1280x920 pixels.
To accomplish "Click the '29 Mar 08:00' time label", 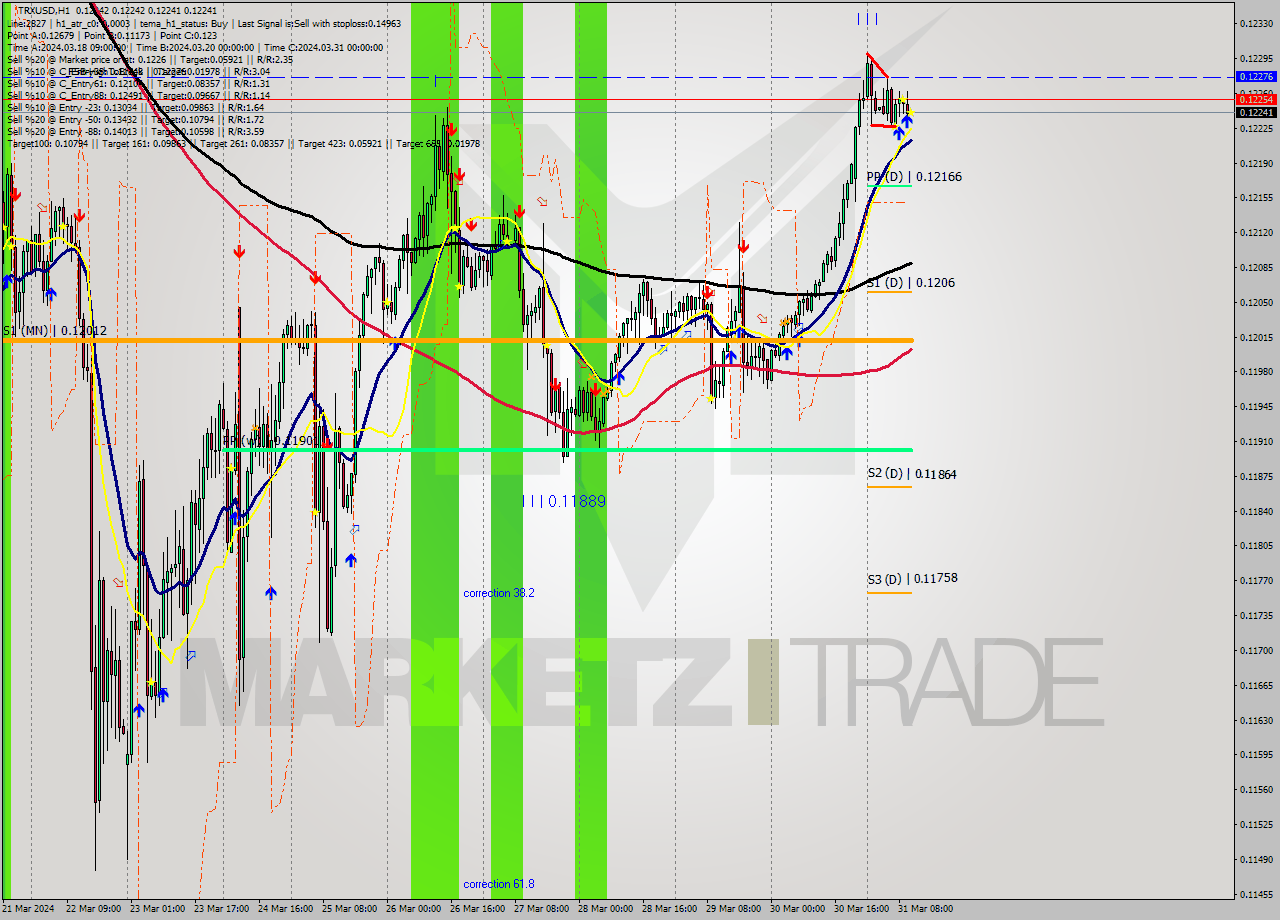I will 732,909.
